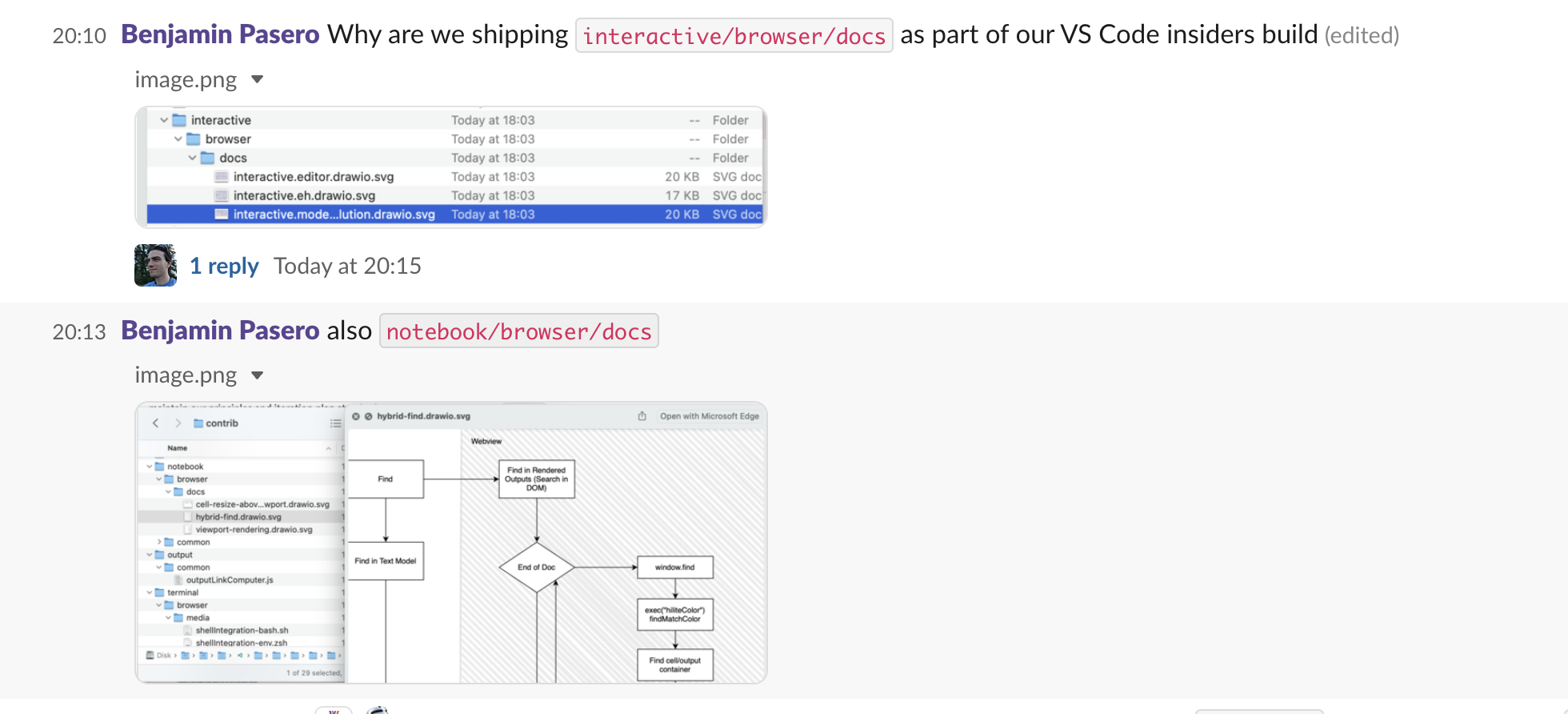Select the hybrid-find.drawio.svg row in the file list
The image size is (1568, 714).
pos(239,517)
